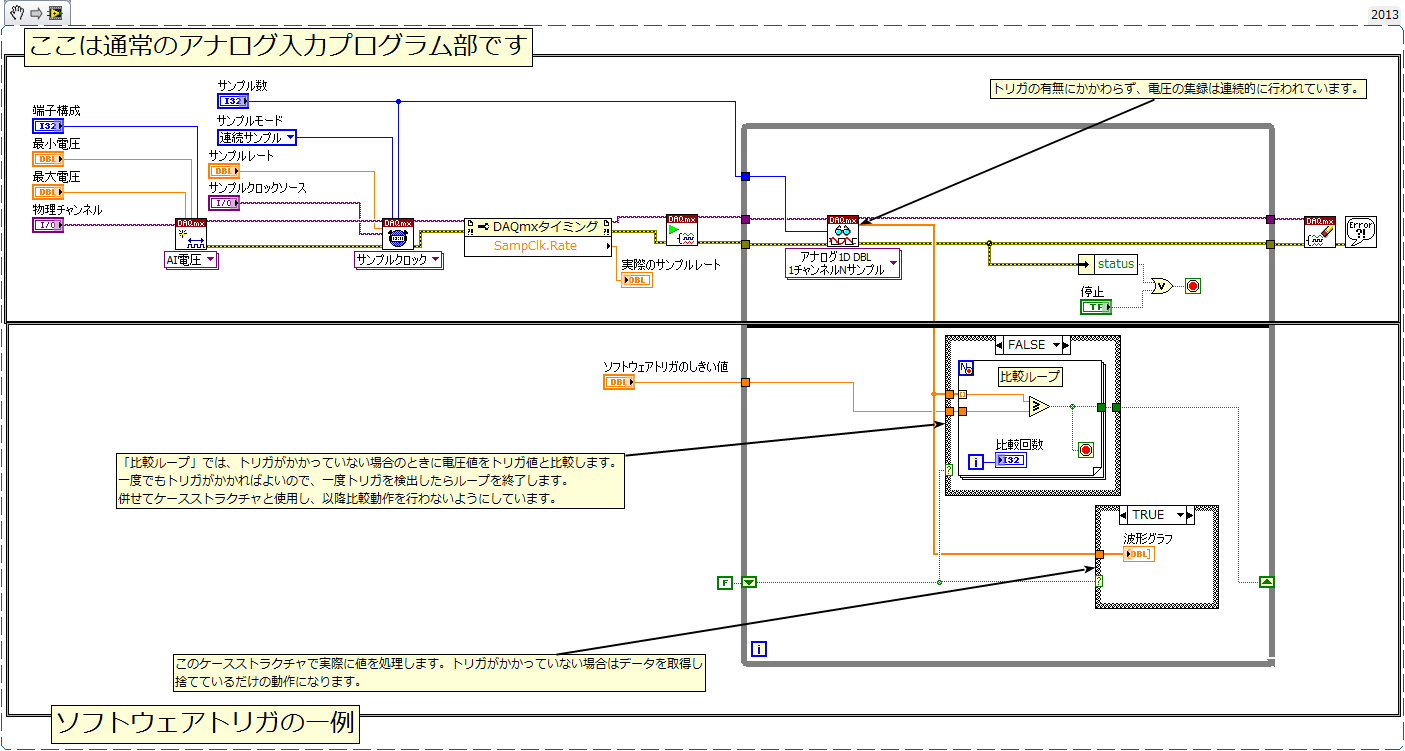Open the 連続サンプル sample mode dropdown
This screenshot has width=1405, height=751.
pyautogui.click(x=257, y=137)
